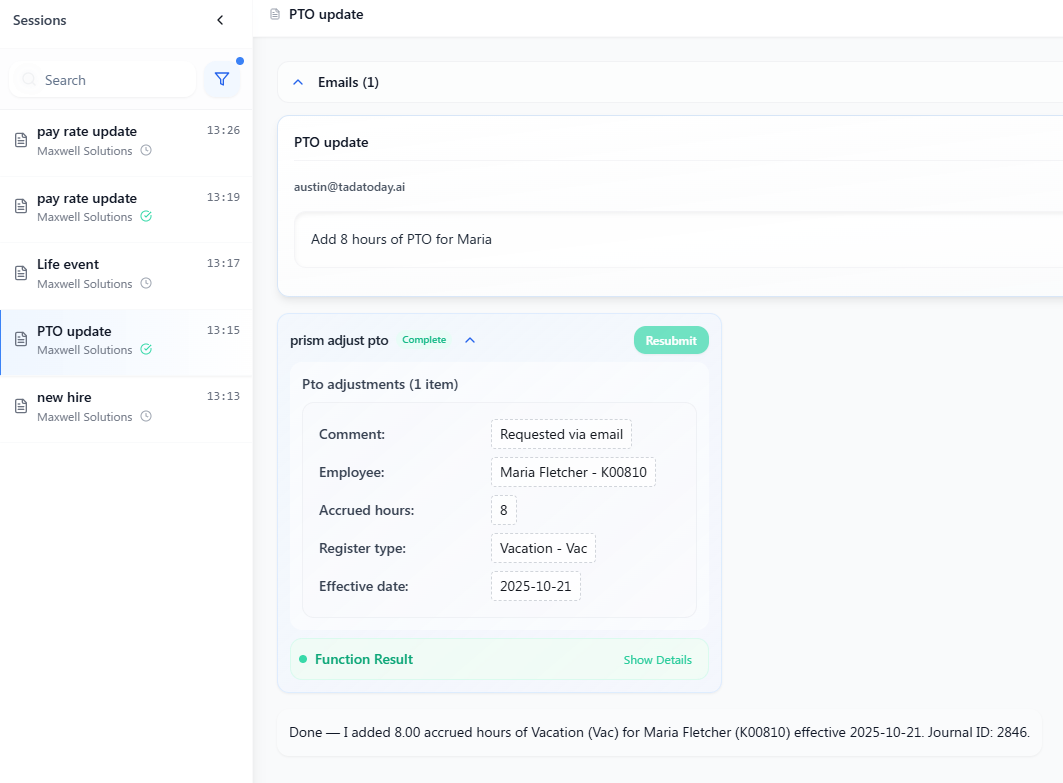This screenshot has width=1063, height=783.
Task: Click the clock status icon on the 13:26 pay rate update
Action: point(146,150)
